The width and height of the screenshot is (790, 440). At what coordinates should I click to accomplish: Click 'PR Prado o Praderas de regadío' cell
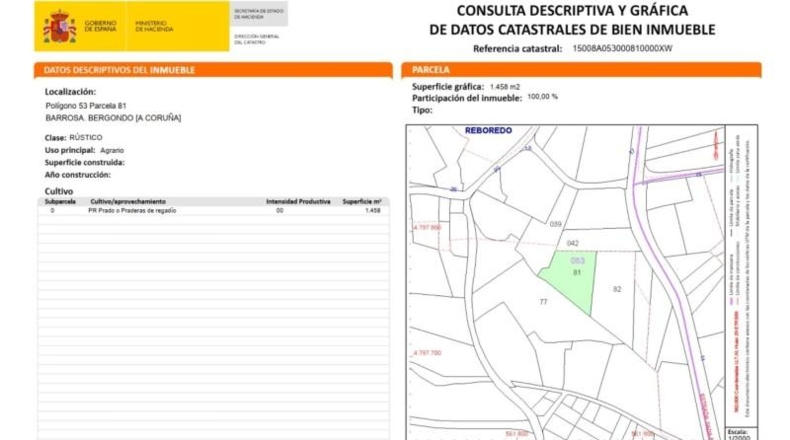(x=132, y=211)
